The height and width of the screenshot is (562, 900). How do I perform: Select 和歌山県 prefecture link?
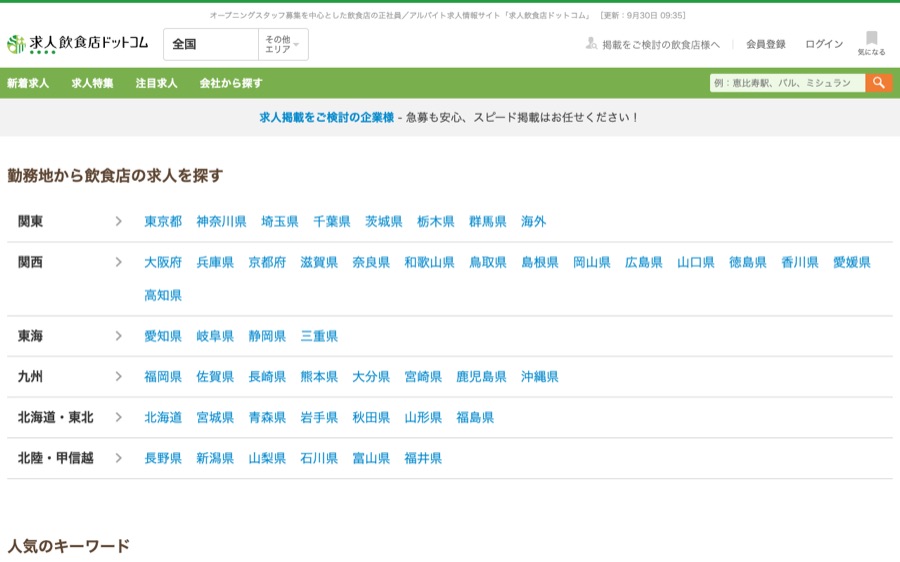tap(429, 262)
